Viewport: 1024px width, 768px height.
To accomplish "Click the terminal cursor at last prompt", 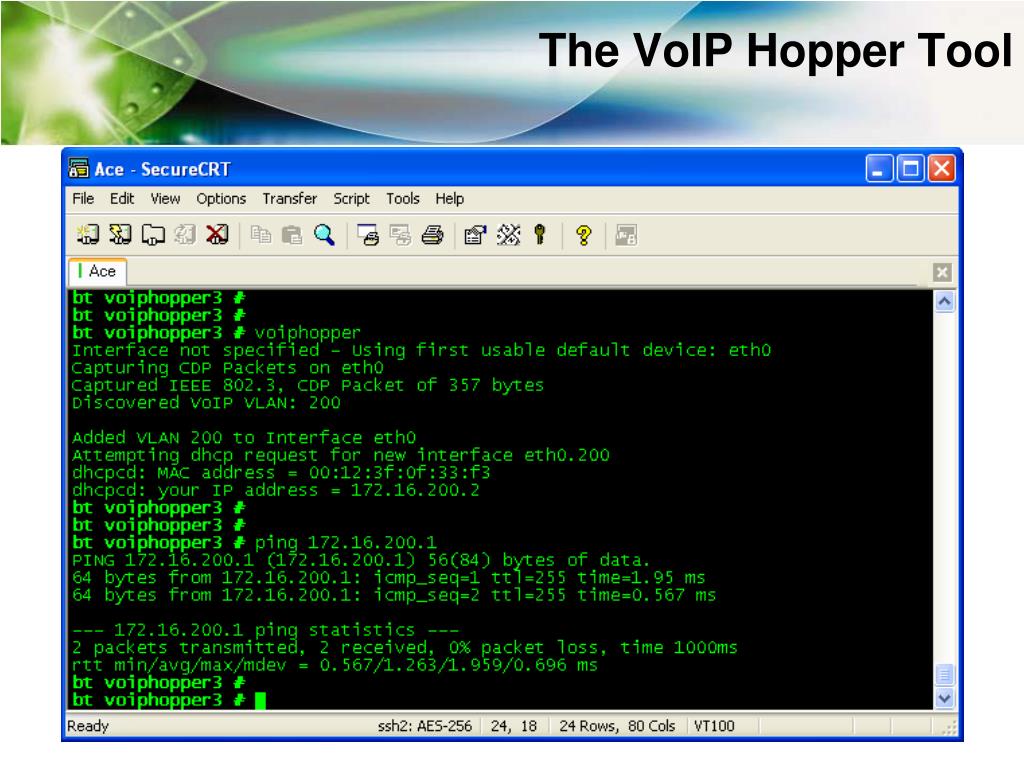I will click(261, 700).
